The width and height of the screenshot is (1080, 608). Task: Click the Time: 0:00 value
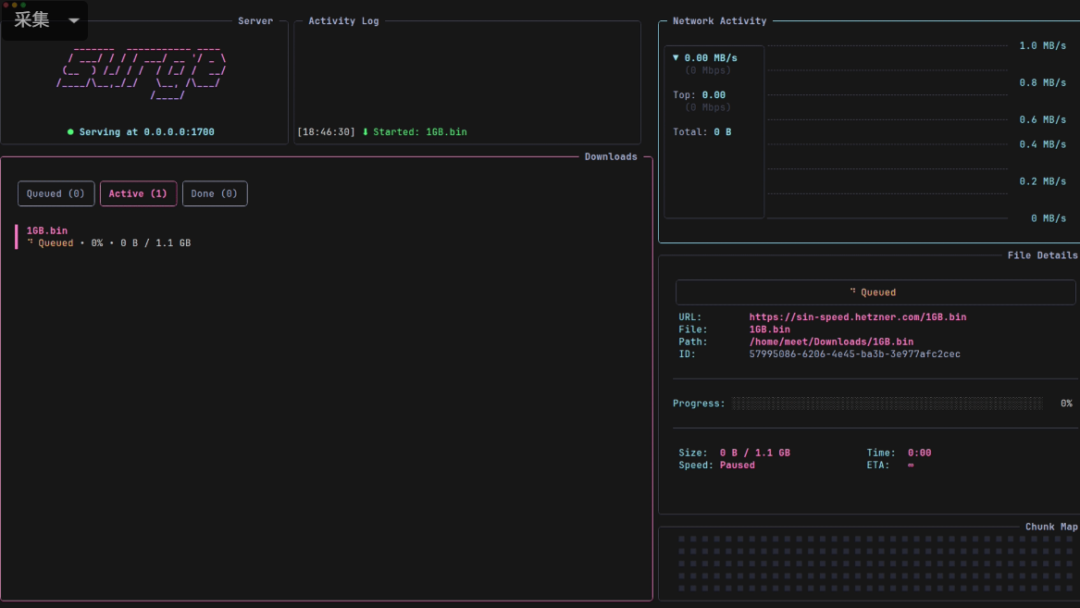(919, 453)
